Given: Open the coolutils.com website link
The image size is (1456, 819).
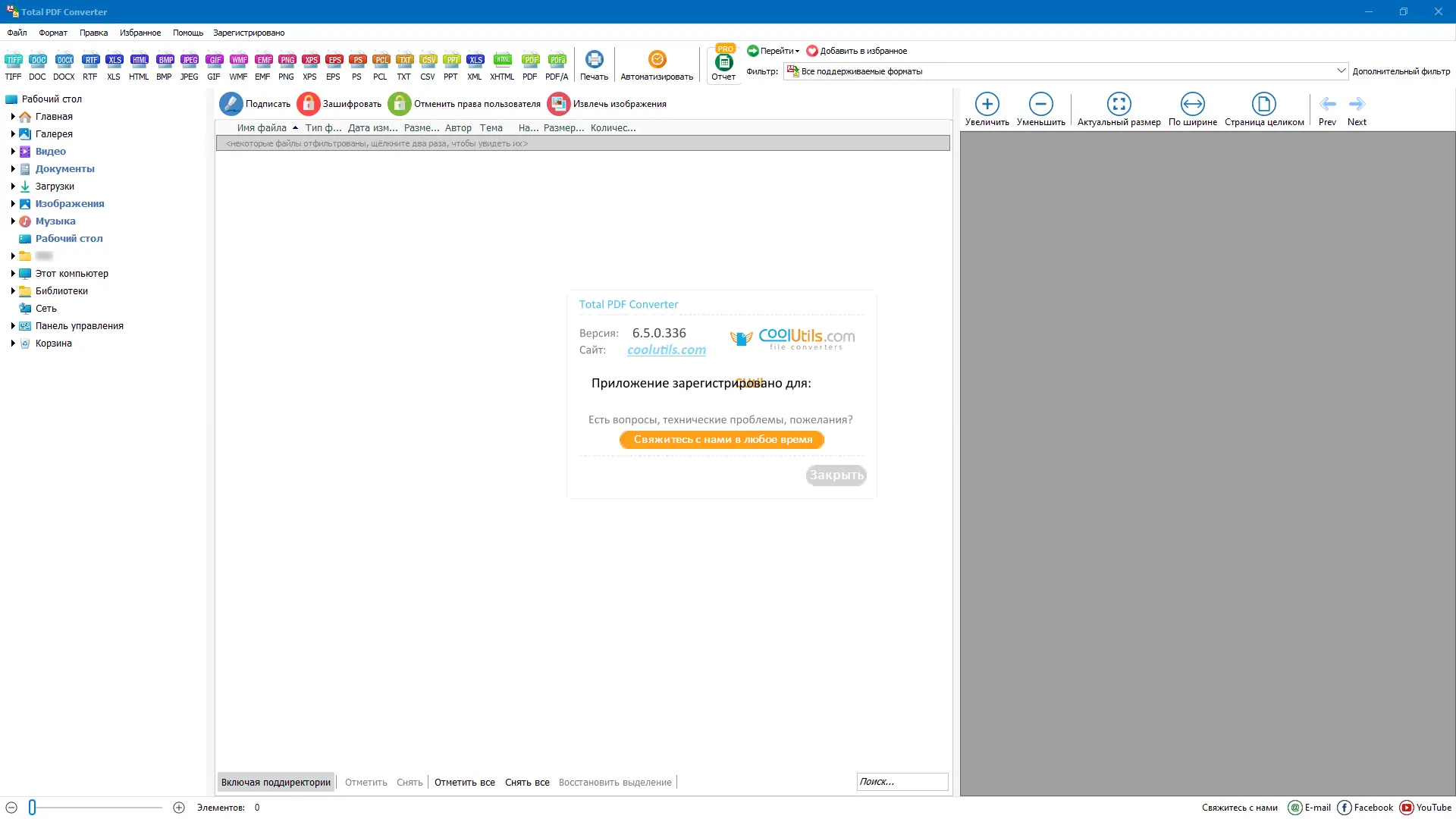Looking at the screenshot, I should coord(666,350).
